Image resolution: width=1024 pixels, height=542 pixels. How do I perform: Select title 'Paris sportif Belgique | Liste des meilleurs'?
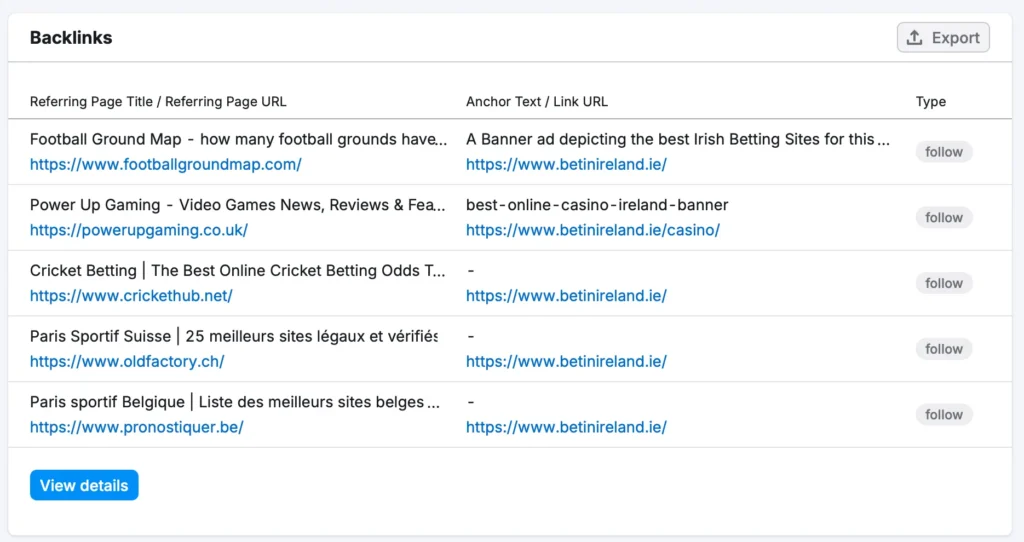tap(235, 402)
